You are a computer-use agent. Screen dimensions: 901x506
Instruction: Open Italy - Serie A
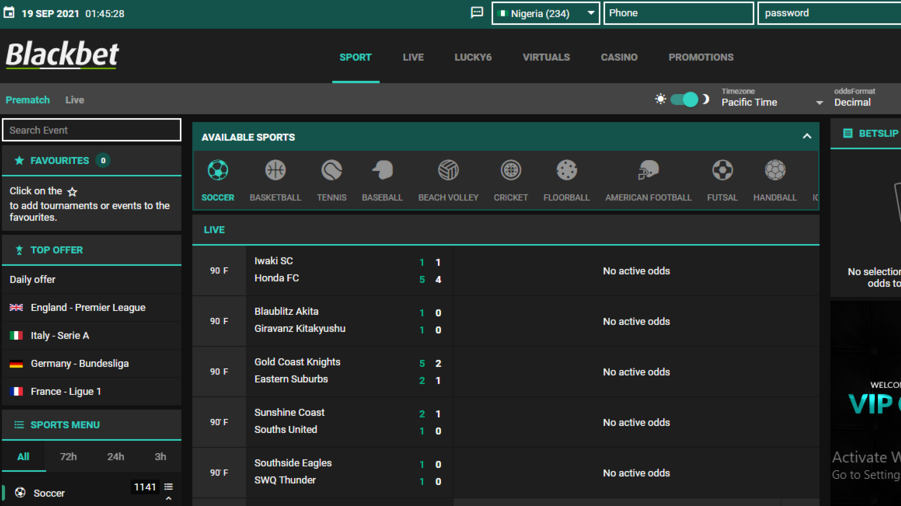click(91, 335)
